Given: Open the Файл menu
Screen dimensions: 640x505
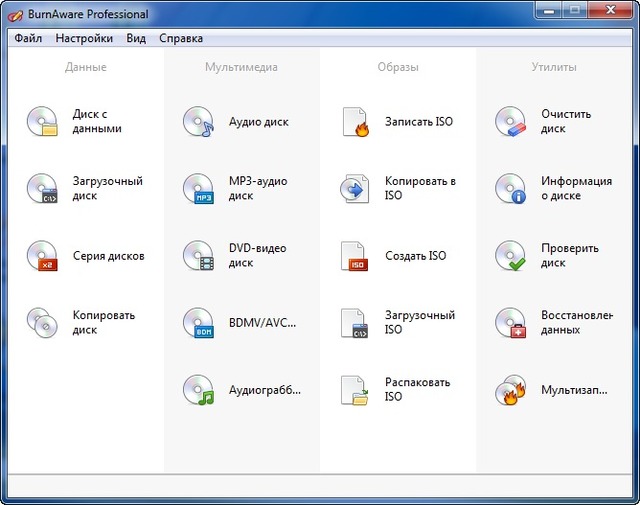Looking at the screenshot, I should pyautogui.click(x=28, y=38).
